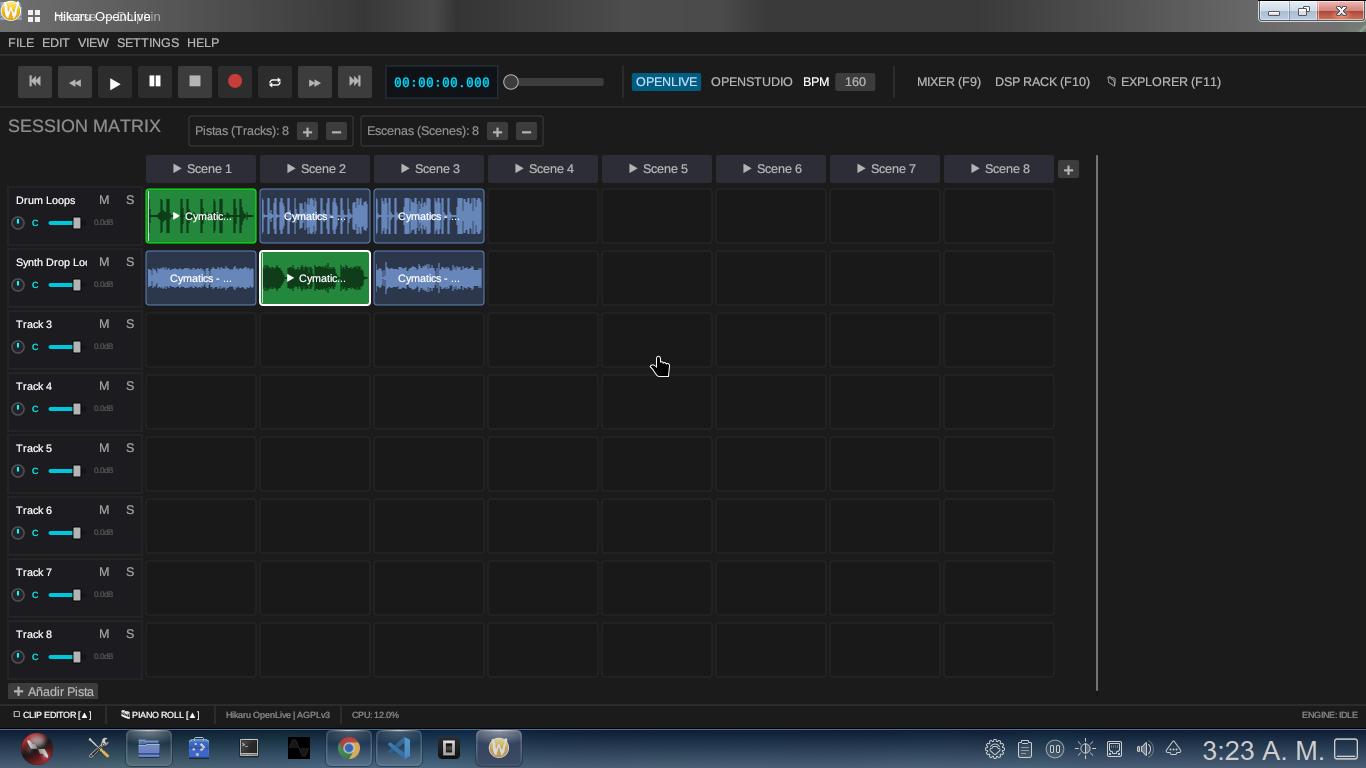This screenshot has height=768, width=1366.
Task: Open the EDIT menu
Action: tap(56, 43)
